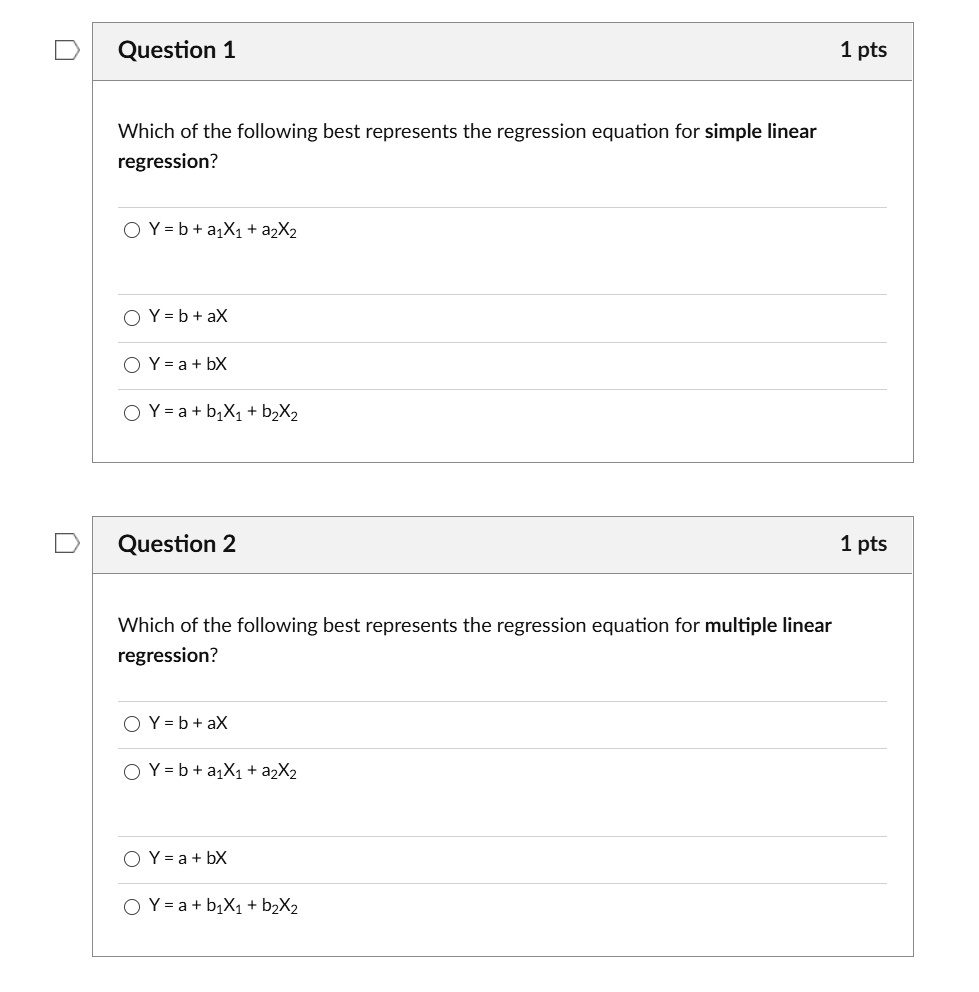979x992 pixels.
Task: Select option Y = a + b₁X₁ + b₂X₂ in Question 1
Action: pos(132,412)
